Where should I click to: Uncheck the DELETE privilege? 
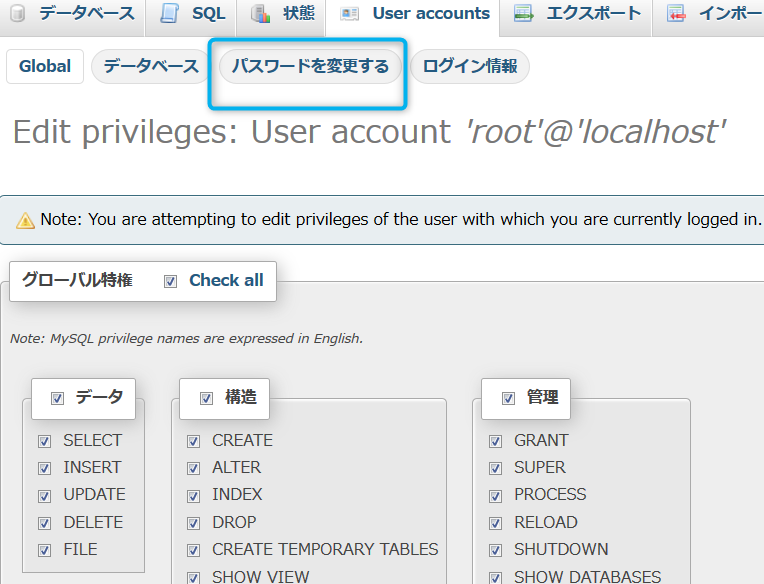(44, 523)
